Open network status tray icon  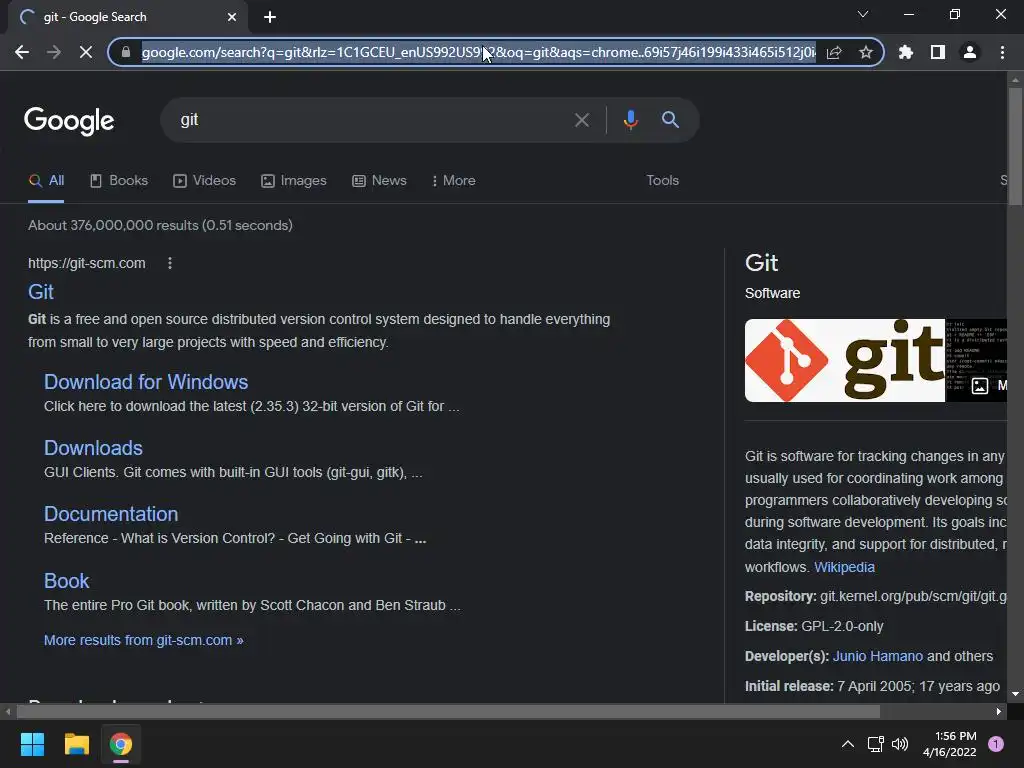875,744
